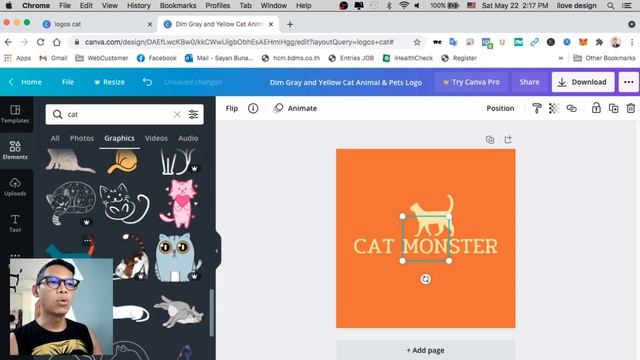Open the Position panel

tap(500, 108)
